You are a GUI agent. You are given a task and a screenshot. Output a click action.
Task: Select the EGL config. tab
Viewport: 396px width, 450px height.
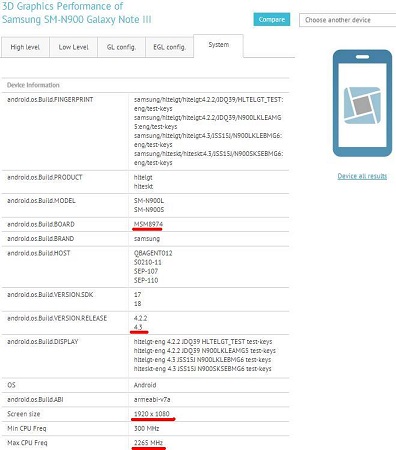pos(169,47)
